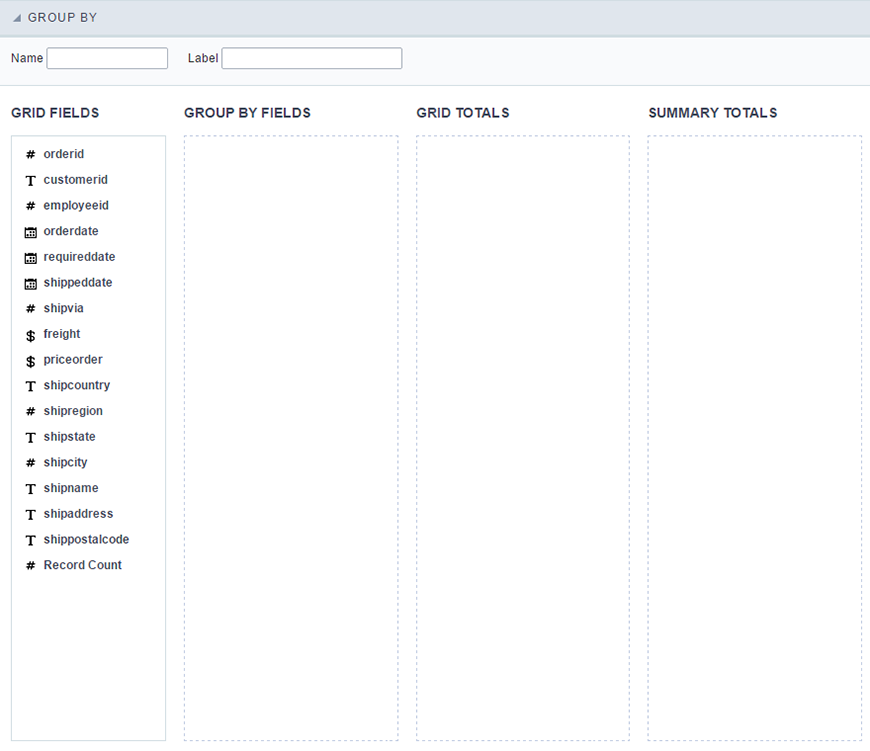Click the text type icon beside shipname
This screenshot has width=870, height=751.
[x=29, y=488]
